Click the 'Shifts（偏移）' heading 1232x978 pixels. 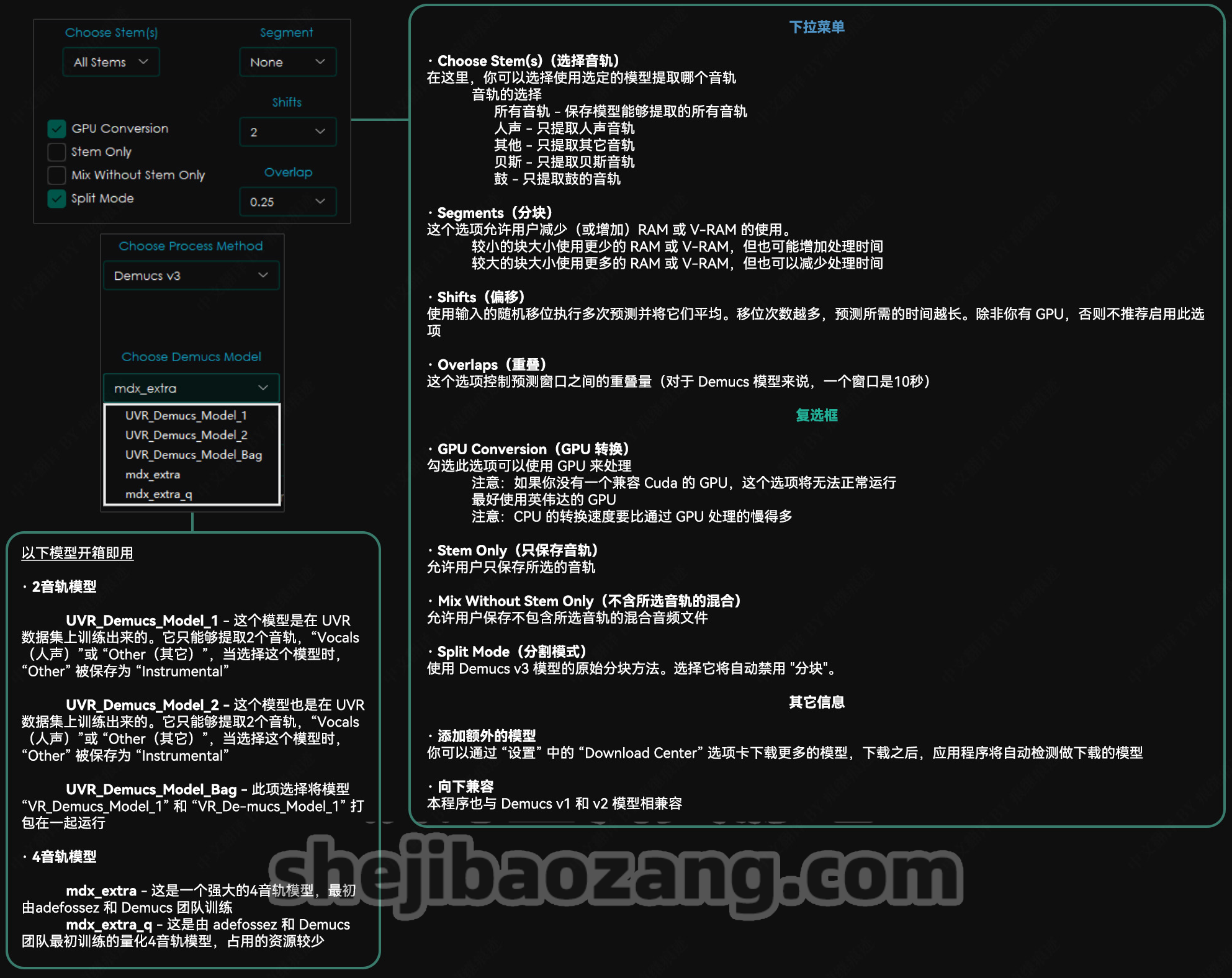click(x=481, y=297)
